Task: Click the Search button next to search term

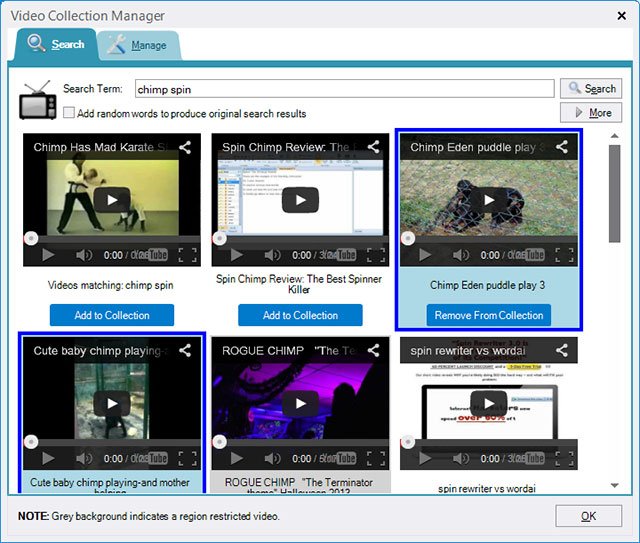Action: (x=590, y=88)
